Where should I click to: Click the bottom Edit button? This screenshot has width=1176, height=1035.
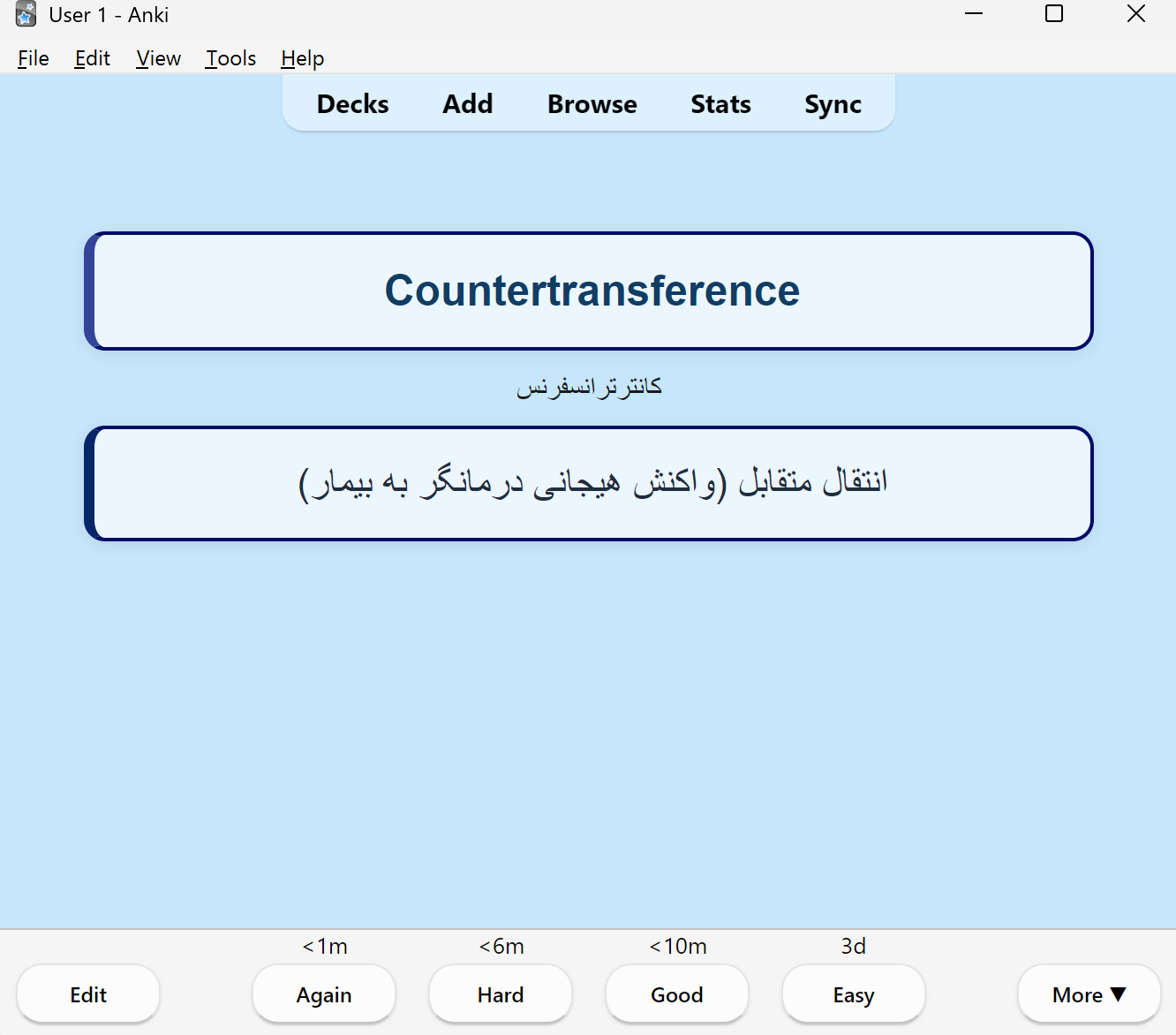tap(88, 994)
